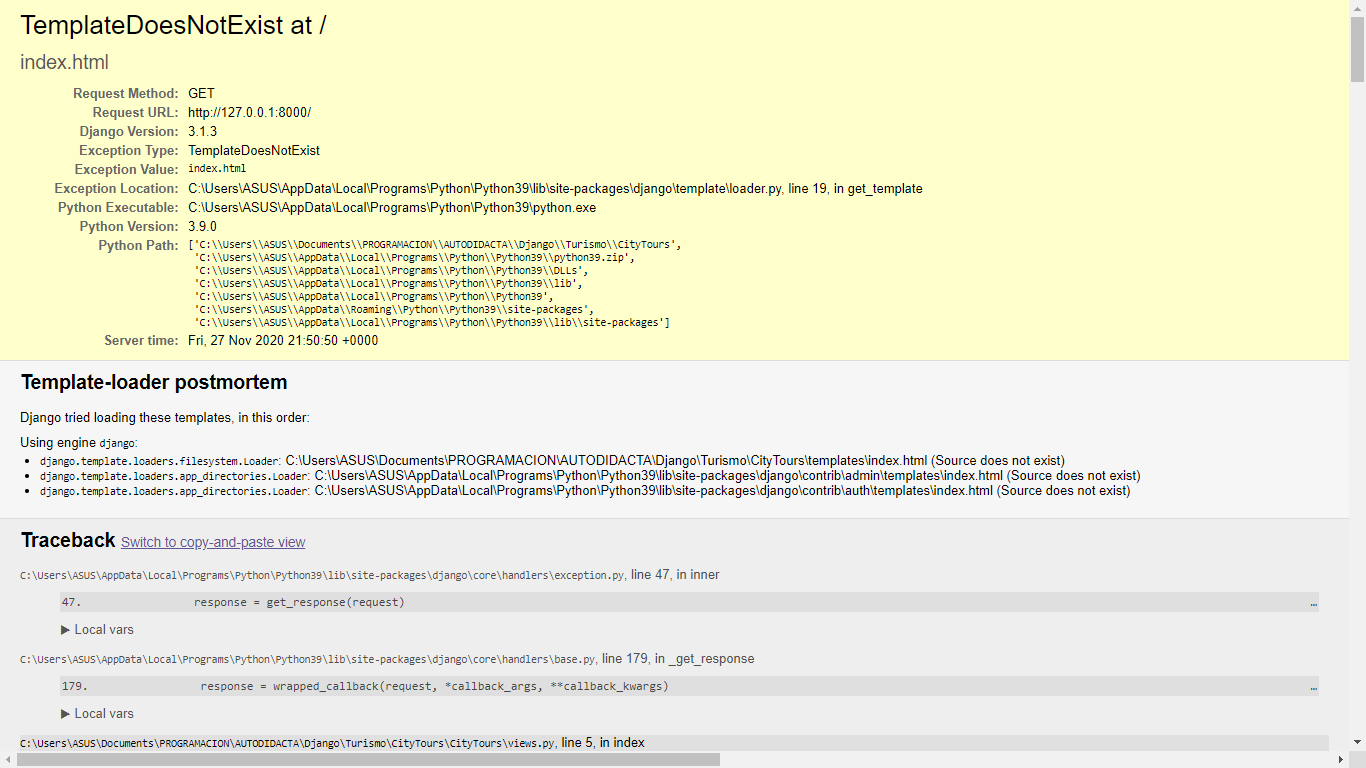
Task: Click 'Django tried loading these templates' text
Action: pos(165,418)
